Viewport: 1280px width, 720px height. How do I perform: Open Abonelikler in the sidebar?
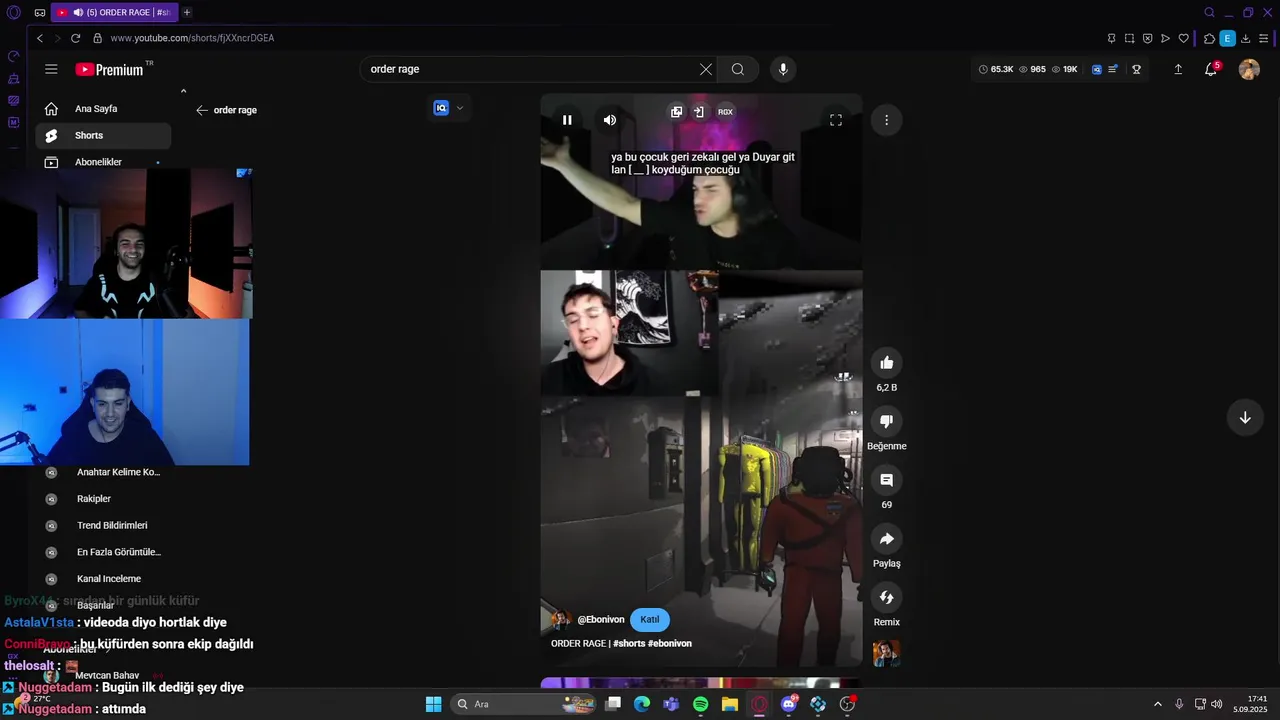(103, 162)
